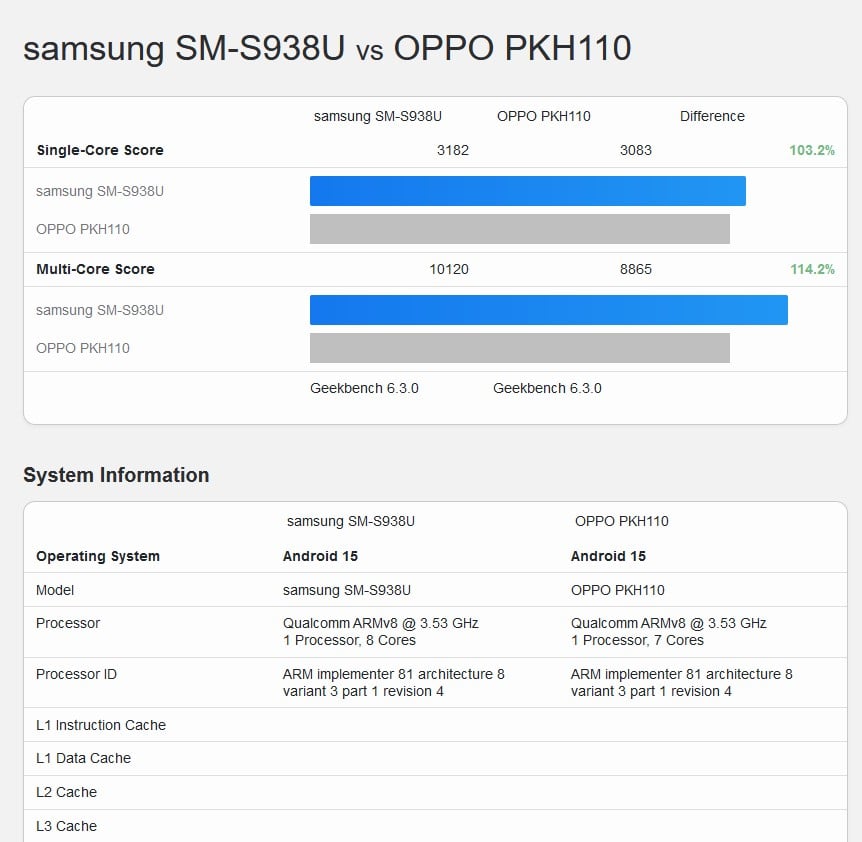The height and width of the screenshot is (842, 862).
Task: Click the green 114.2% difference value
Action: click(811, 269)
